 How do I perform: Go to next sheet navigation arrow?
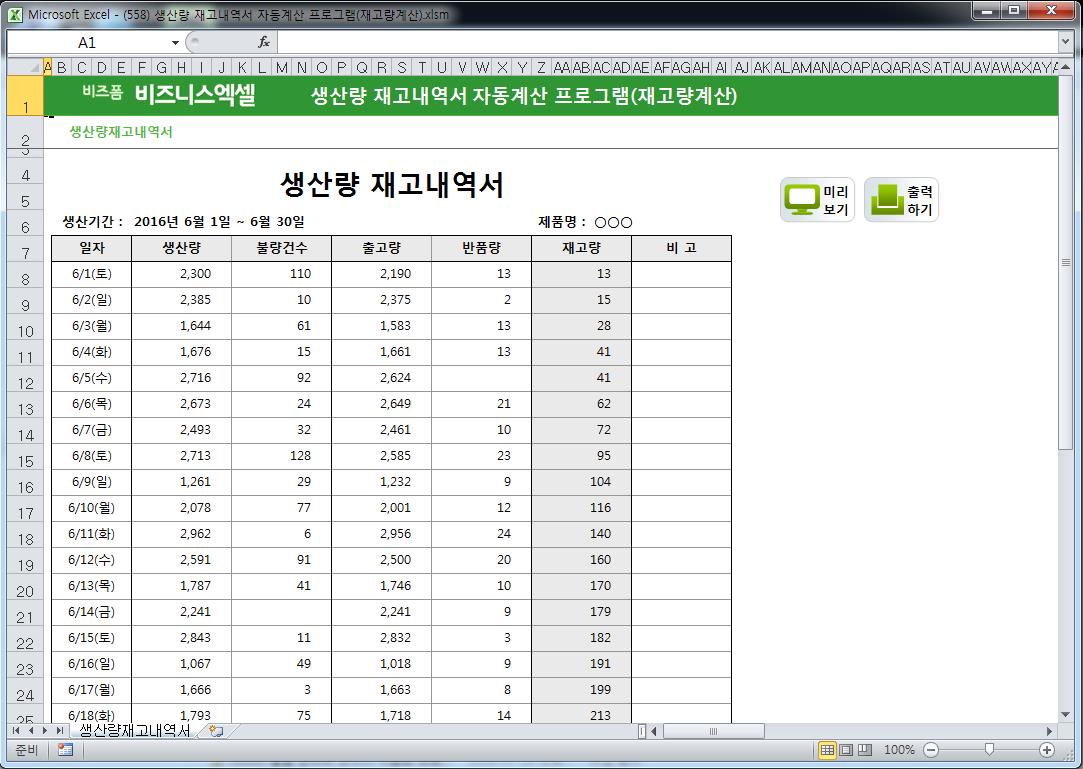45,730
